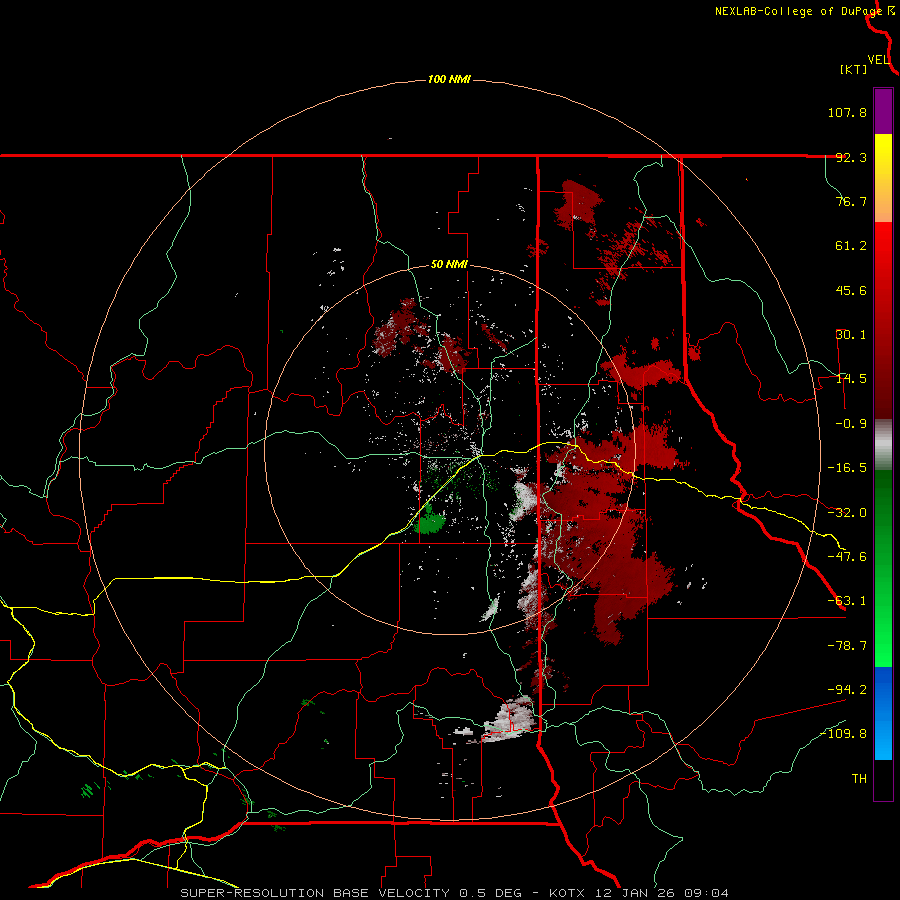This screenshot has width=900, height=900.
Task: Pick the gray band of the color scale
Action: 883,444
